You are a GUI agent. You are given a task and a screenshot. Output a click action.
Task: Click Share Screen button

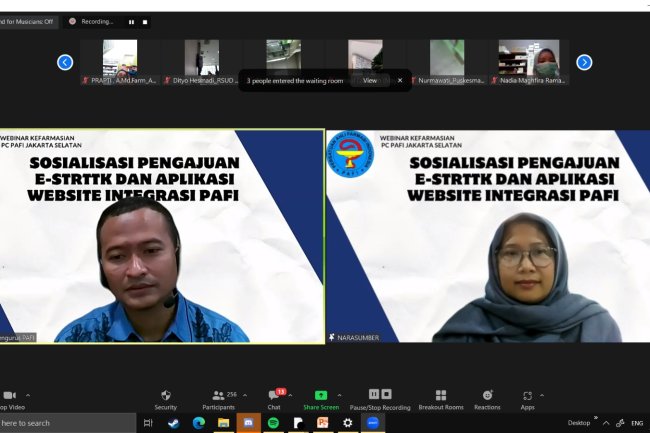pyautogui.click(x=321, y=400)
